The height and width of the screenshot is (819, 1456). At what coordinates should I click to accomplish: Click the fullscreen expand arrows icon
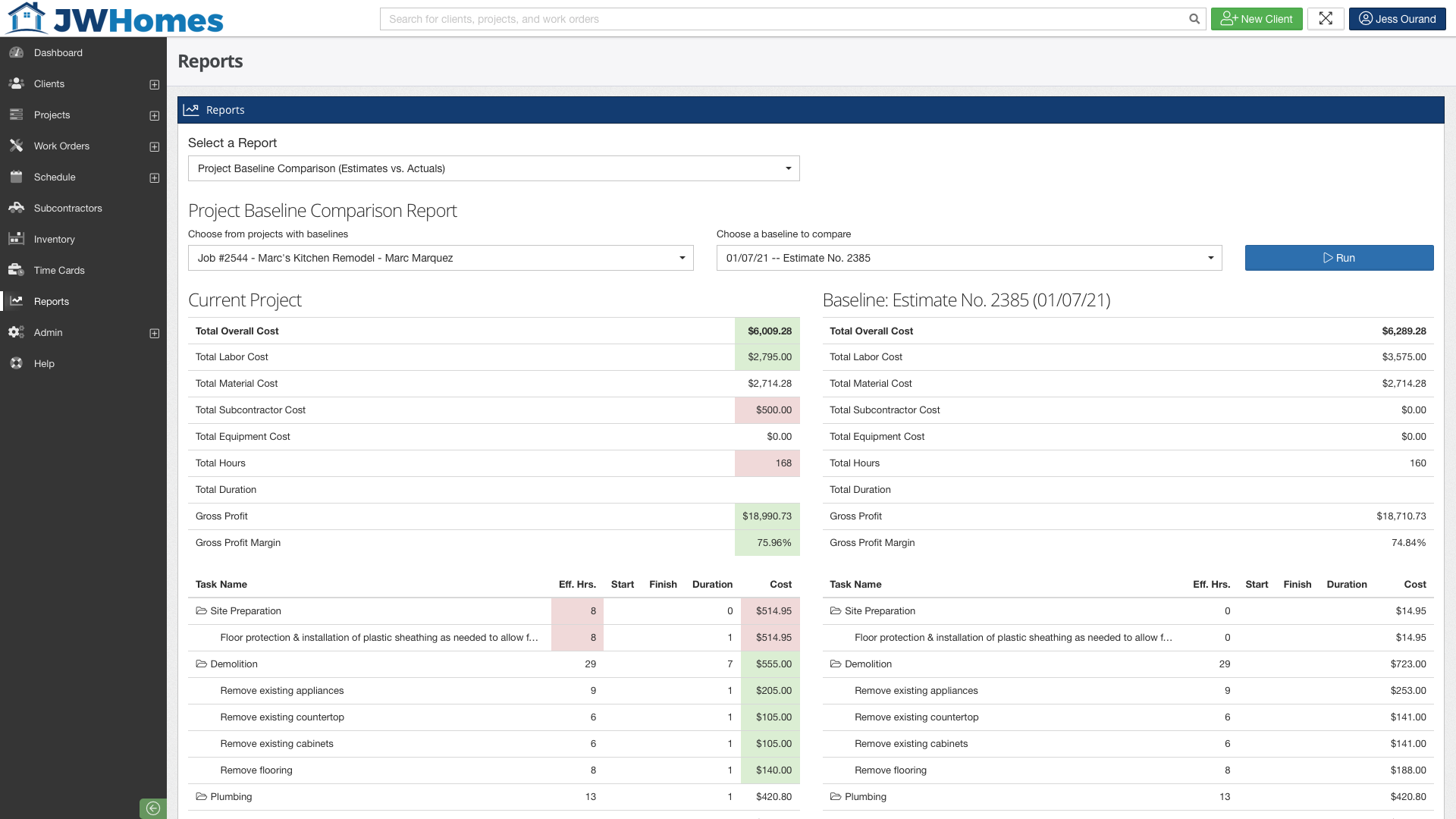click(1326, 19)
